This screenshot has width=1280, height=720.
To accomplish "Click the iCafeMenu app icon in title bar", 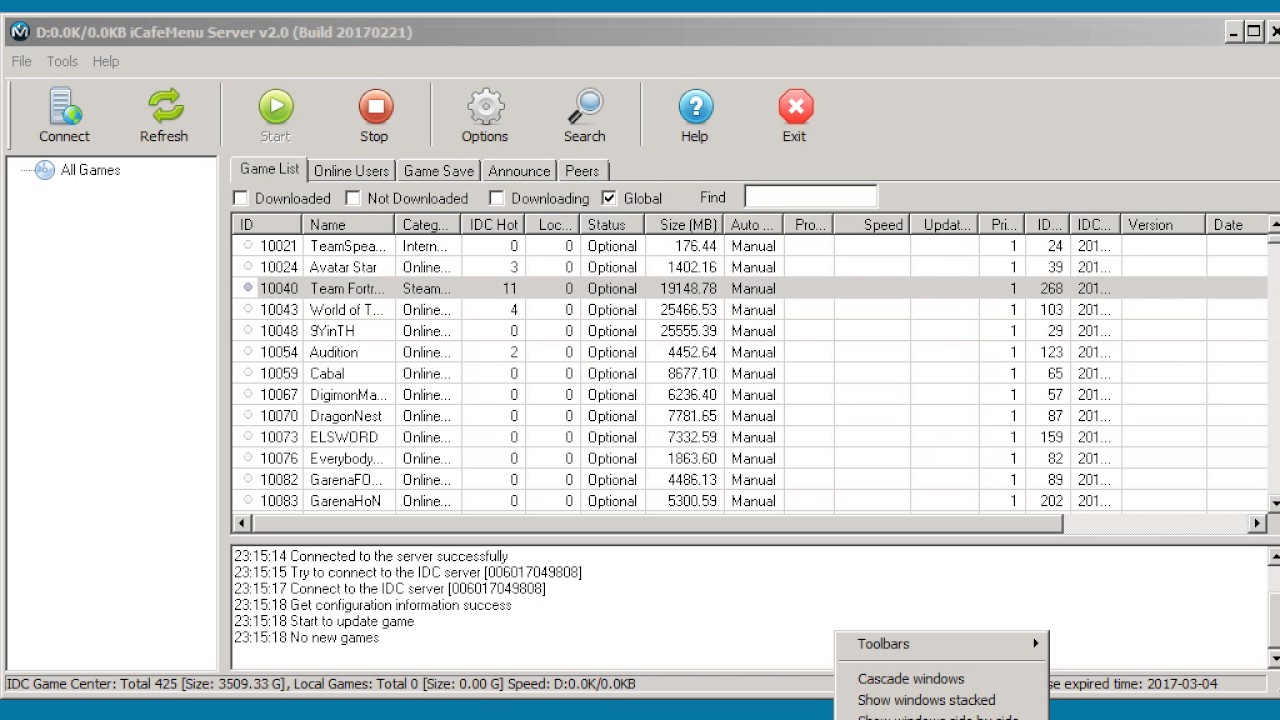I will (x=19, y=32).
